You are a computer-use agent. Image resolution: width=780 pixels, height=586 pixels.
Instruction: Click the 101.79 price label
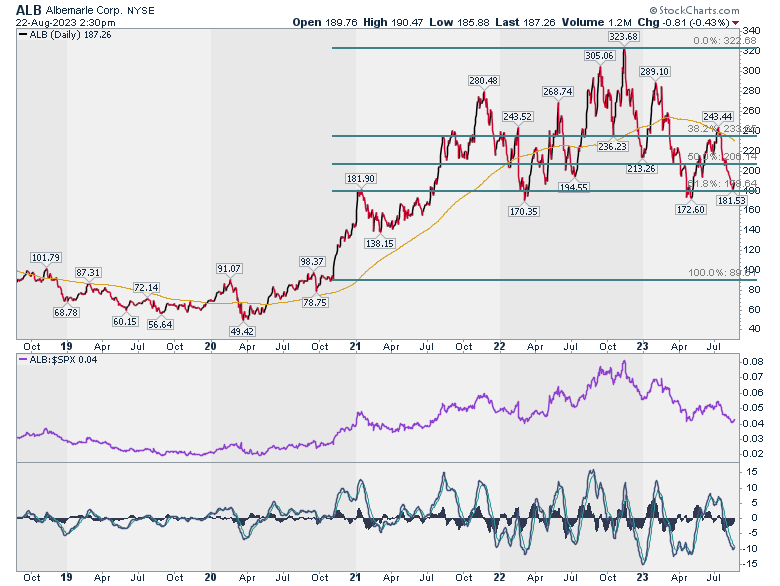[46, 258]
